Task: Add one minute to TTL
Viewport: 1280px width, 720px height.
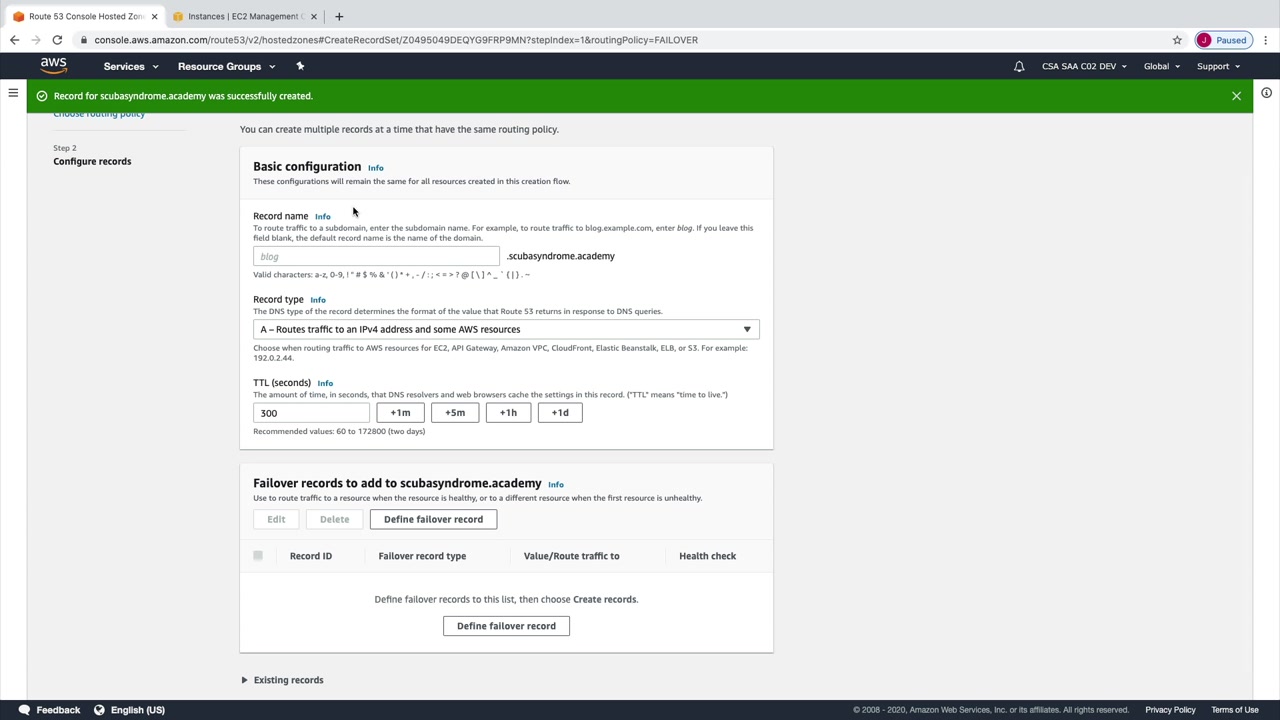Action: (400, 413)
